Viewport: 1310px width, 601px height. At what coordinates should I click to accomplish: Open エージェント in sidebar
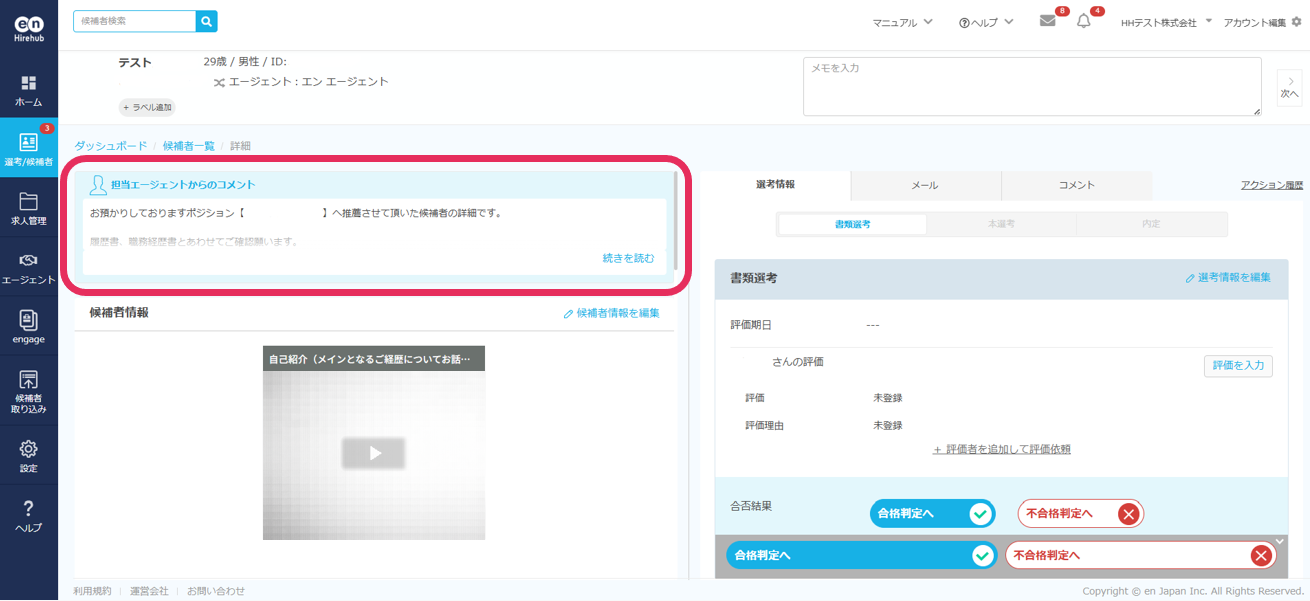coord(28,268)
